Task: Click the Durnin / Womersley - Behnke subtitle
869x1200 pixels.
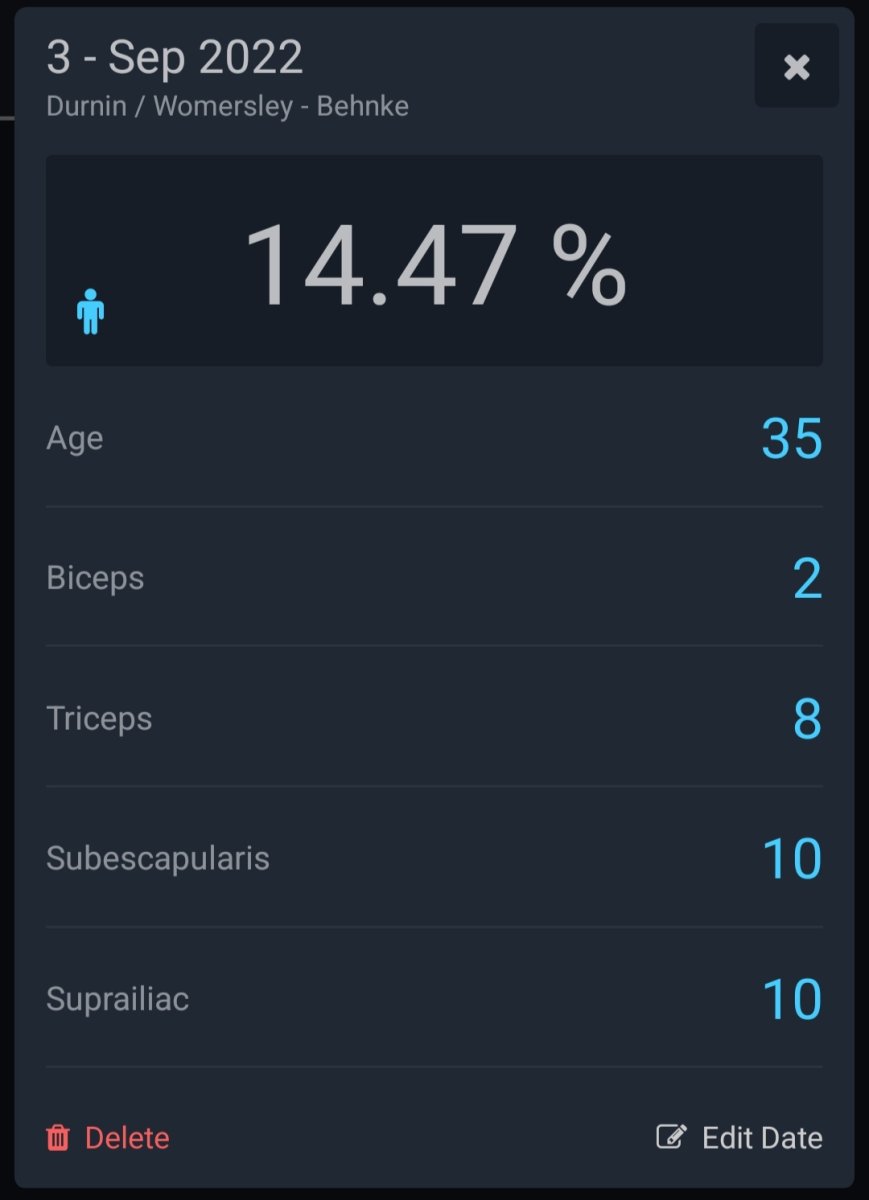Action: pos(227,107)
